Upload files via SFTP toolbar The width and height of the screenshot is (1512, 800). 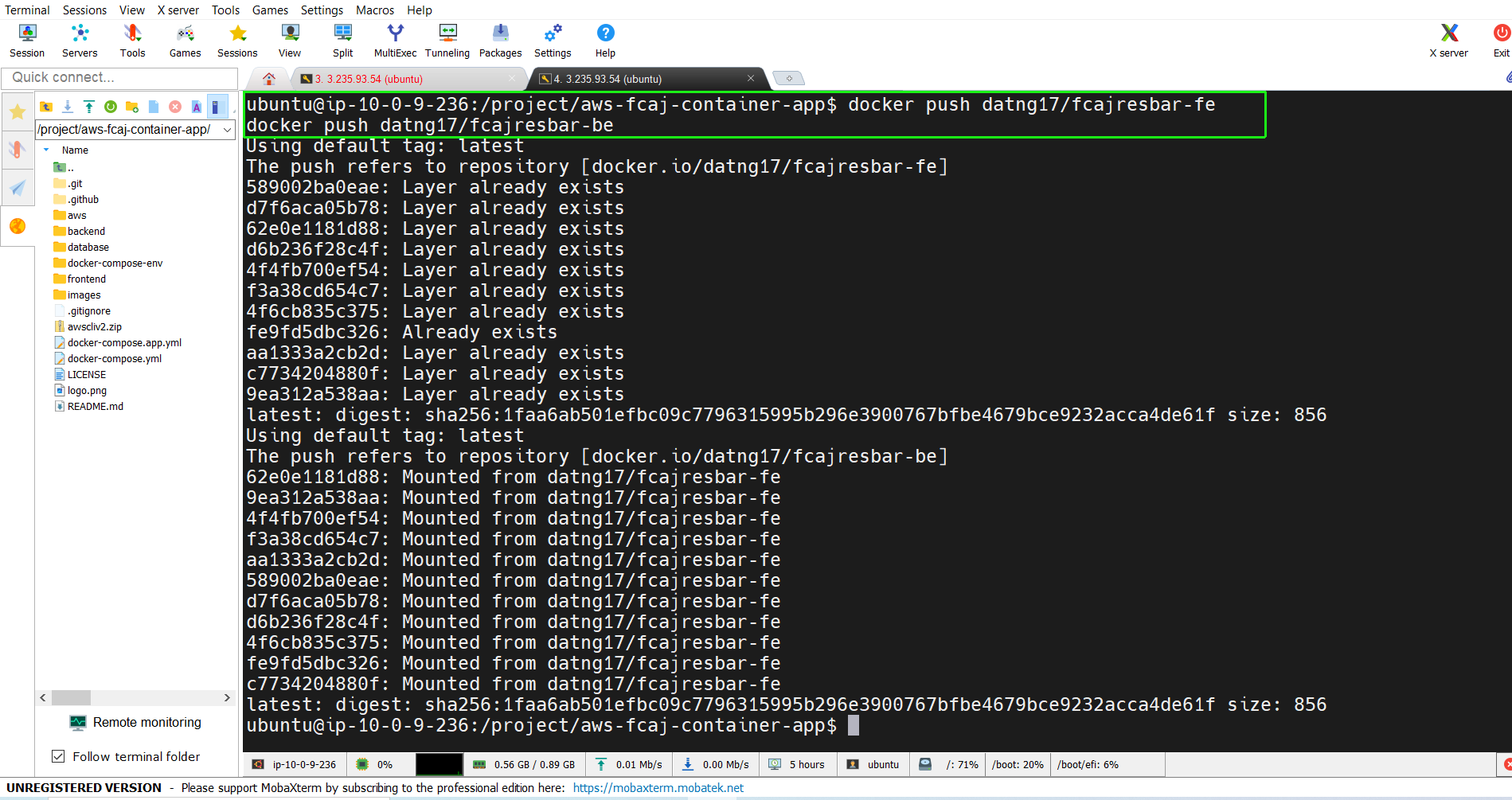(89, 107)
